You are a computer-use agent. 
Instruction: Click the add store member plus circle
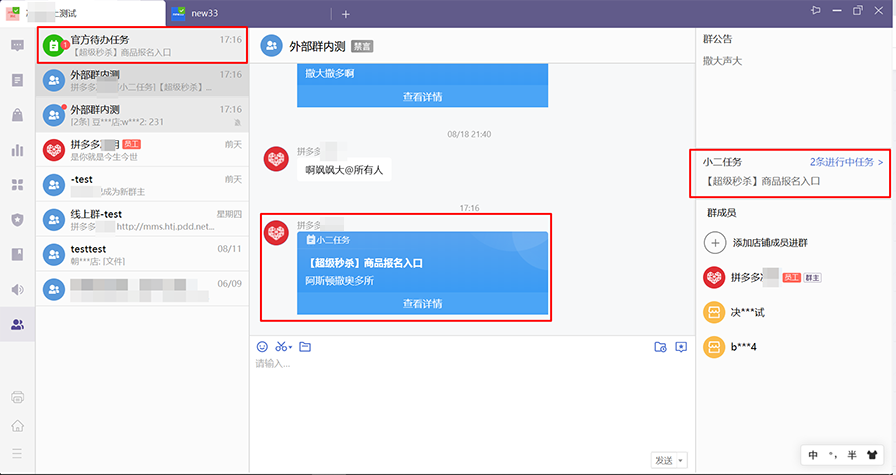(714, 243)
